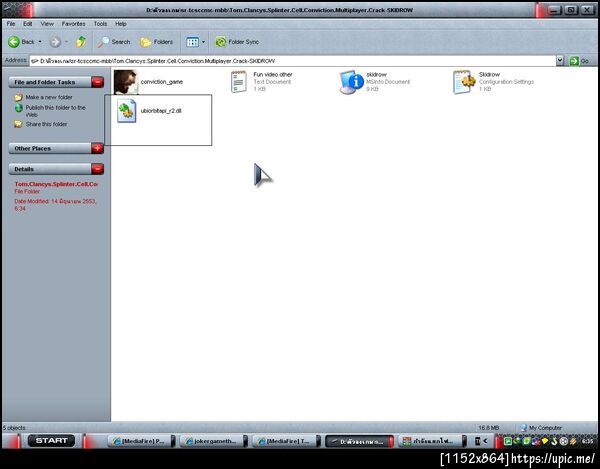The height and width of the screenshot is (469, 600).
Task: Select the skidrow MSInfo document icon
Action: click(x=352, y=82)
